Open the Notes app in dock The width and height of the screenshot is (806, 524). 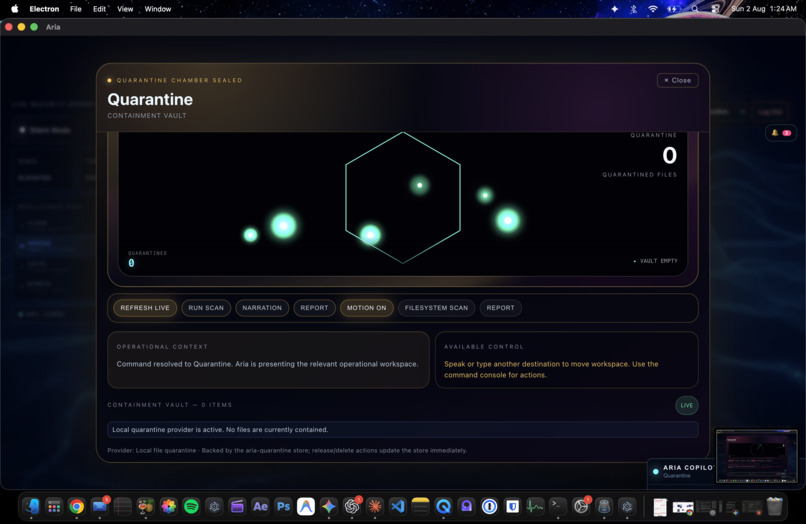pos(420,507)
